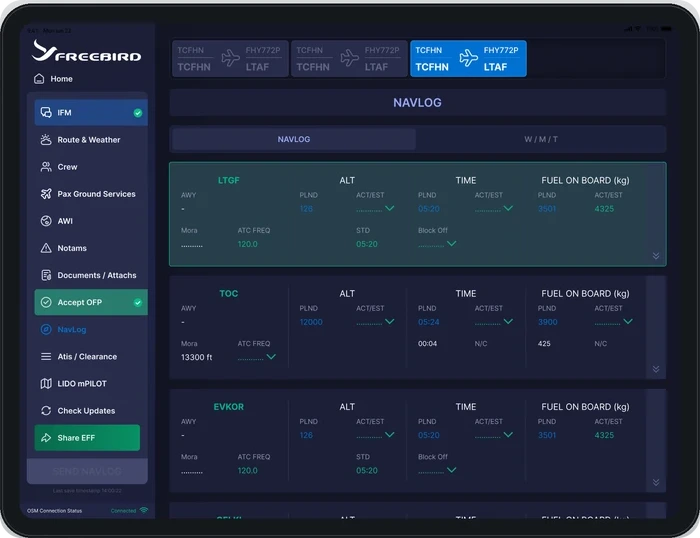The width and height of the screenshot is (700, 538).
Task: Click the Freebird logo
Action: (x=86, y=50)
